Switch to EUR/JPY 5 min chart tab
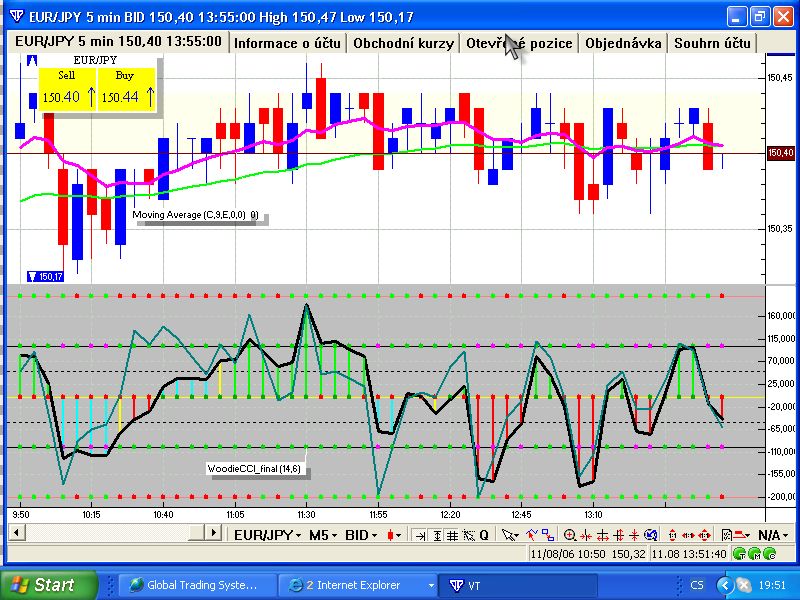Screen dimensions: 800x600 pos(118,42)
